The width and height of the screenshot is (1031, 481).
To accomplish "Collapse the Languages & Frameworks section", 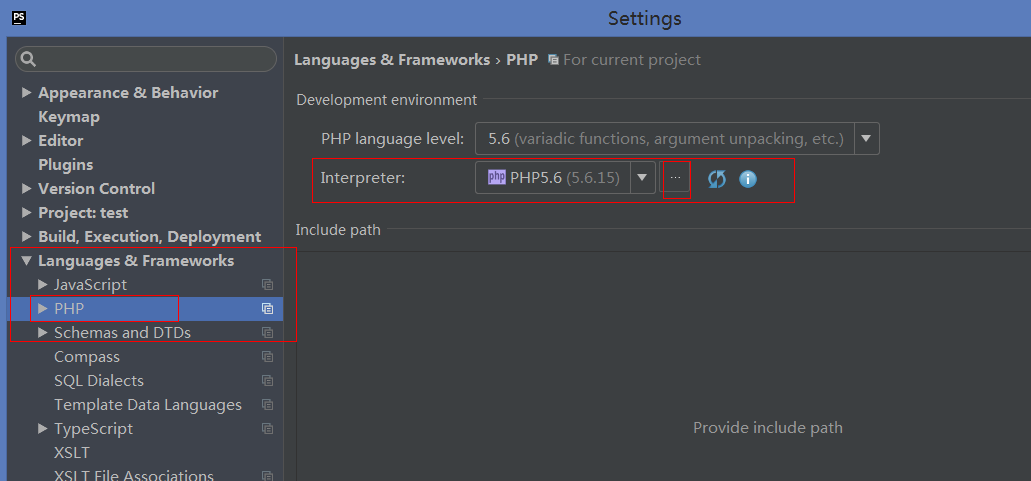I will [26, 261].
